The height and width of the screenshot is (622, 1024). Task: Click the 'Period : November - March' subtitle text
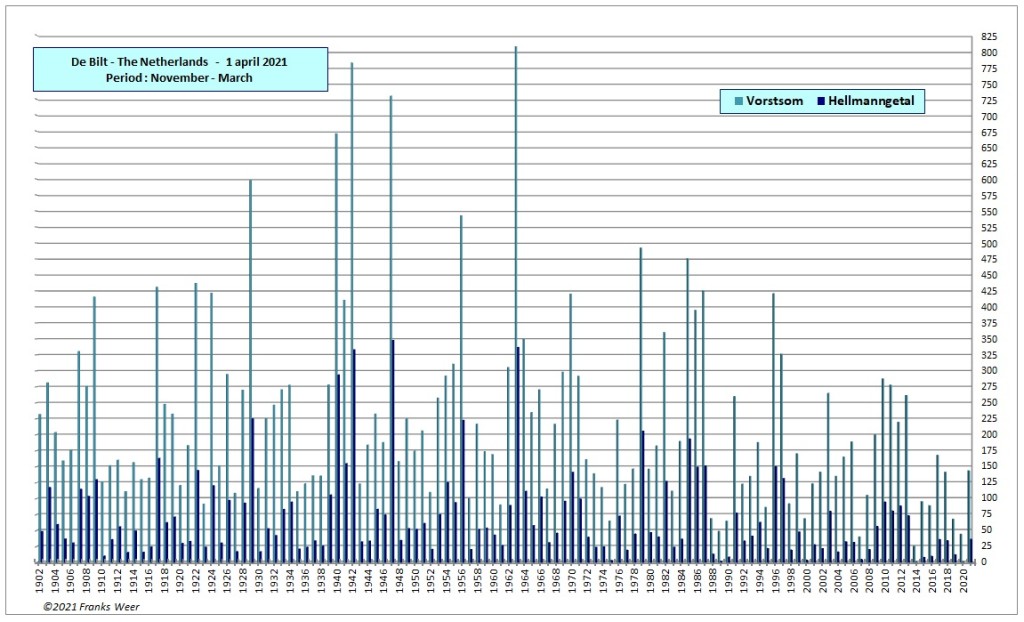(179, 78)
